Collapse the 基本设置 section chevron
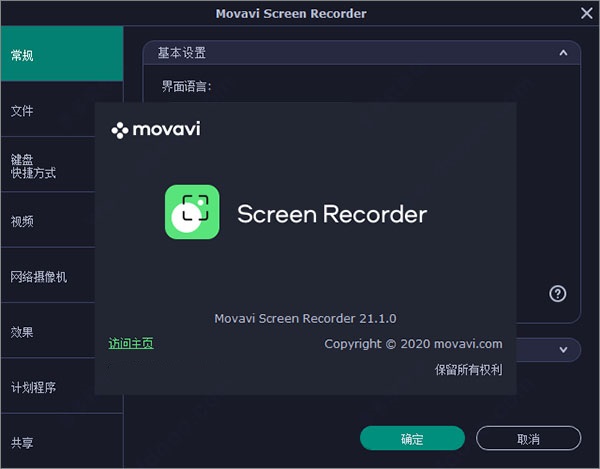600x469 pixels. point(563,53)
